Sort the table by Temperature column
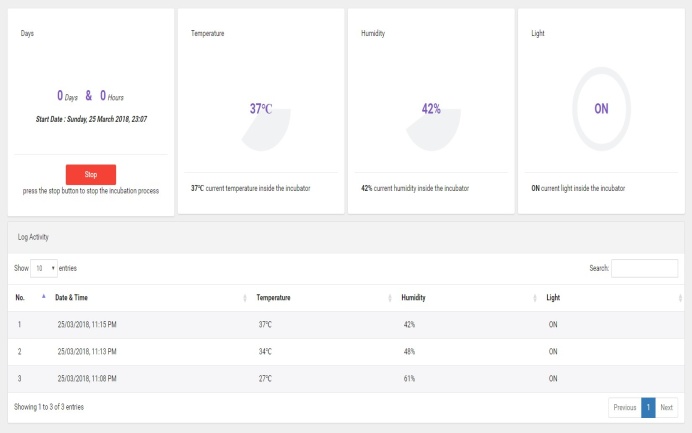692x433 pixels. (320, 298)
